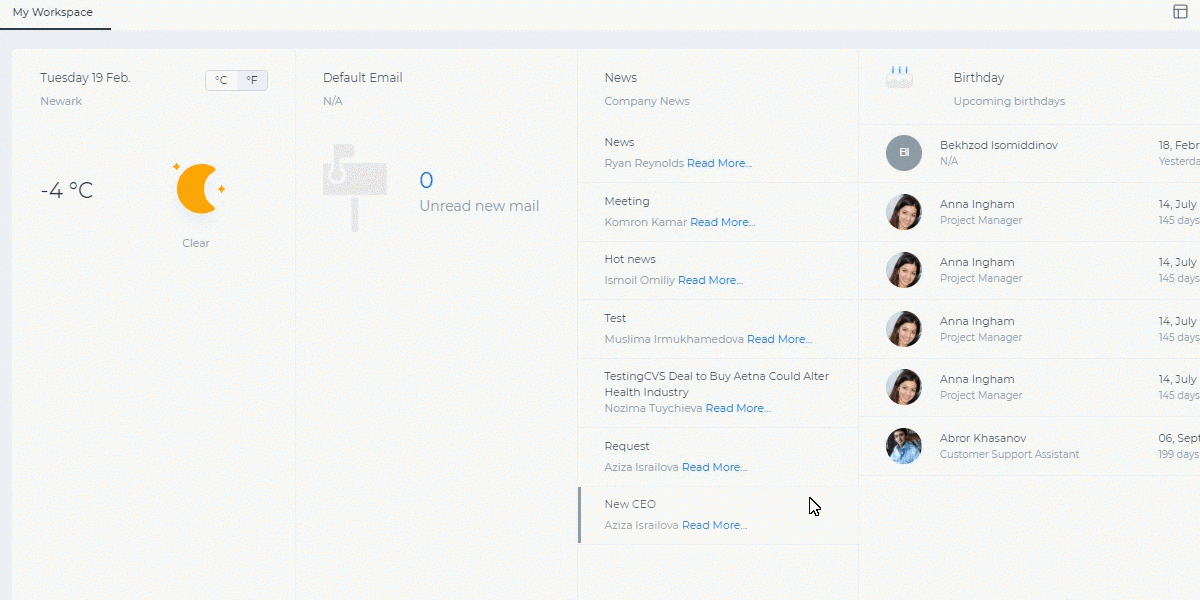Switch temperature to °C
The width and height of the screenshot is (1200, 600).
point(221,80)
